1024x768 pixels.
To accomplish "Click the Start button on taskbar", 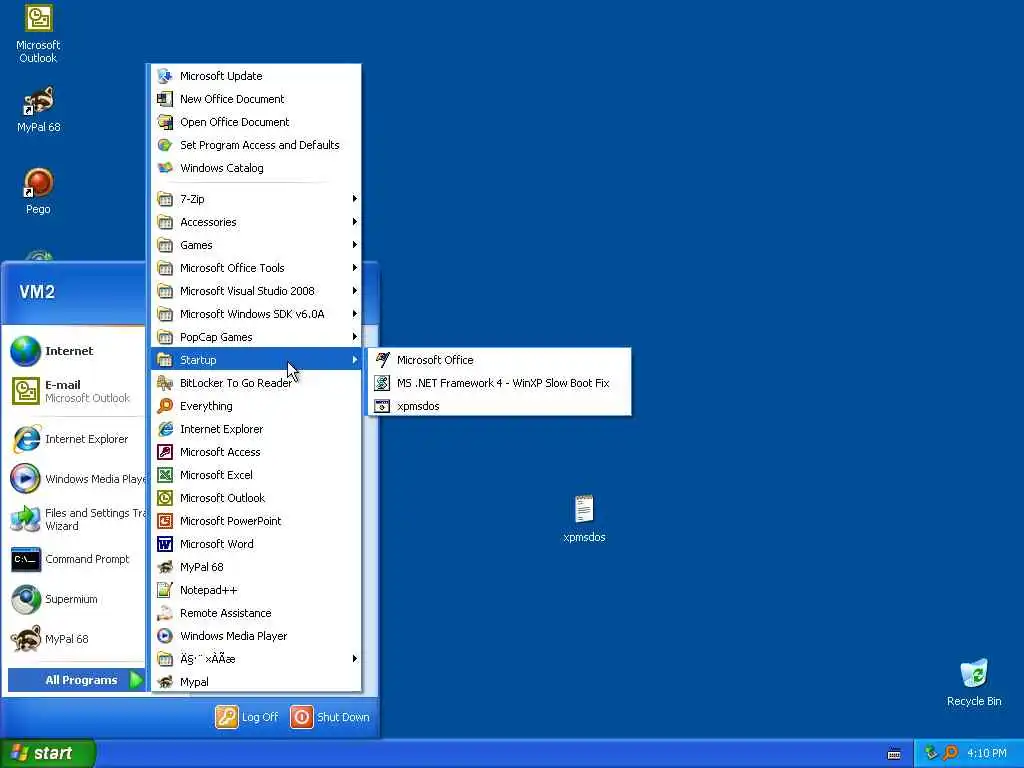I will [x=48, y=753].
